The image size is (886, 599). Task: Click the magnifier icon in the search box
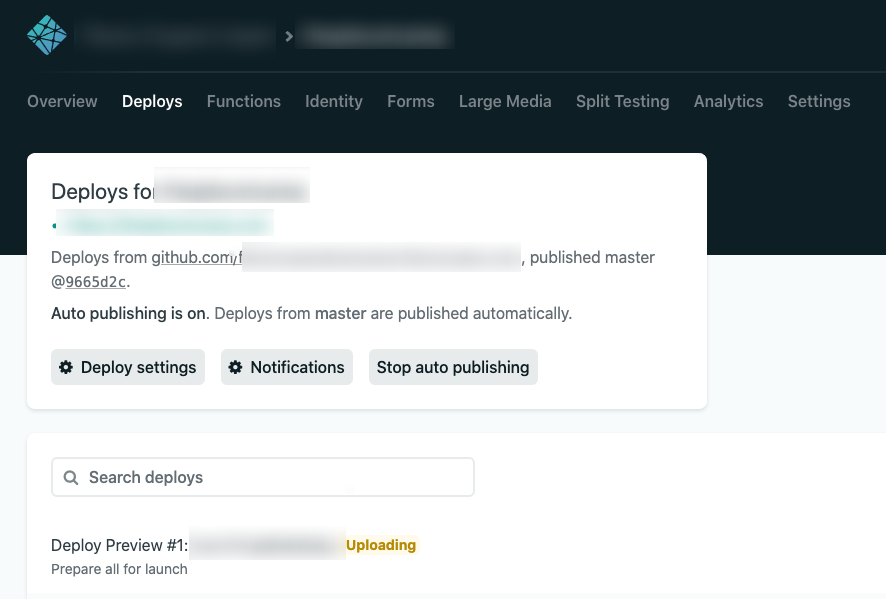[71, 478]
